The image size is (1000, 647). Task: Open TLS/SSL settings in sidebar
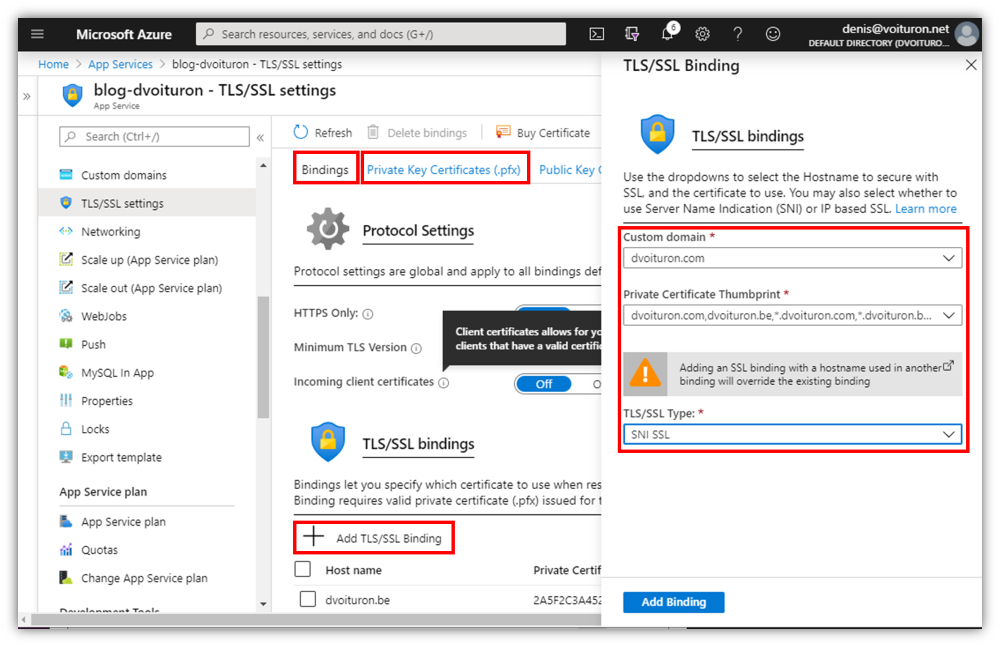pyautogui.click(x=122, y=203)
